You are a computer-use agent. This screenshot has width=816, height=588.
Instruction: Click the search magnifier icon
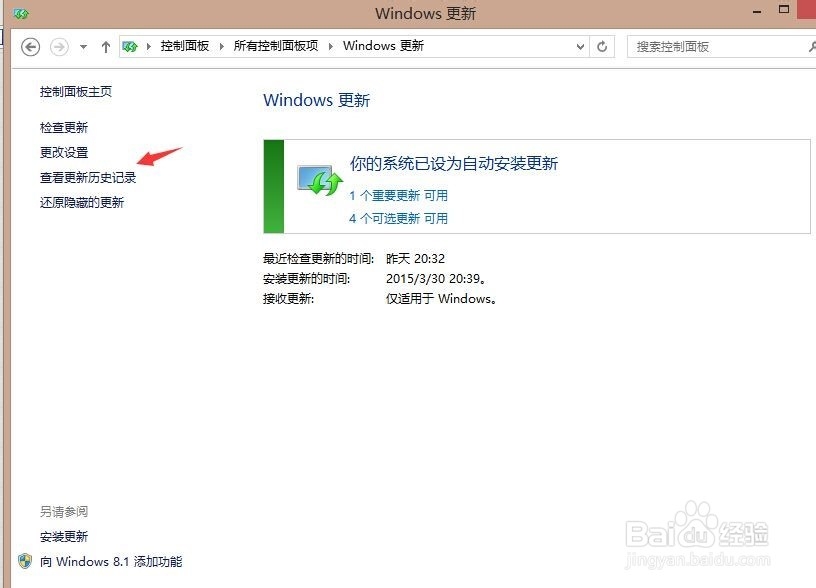point(812,47)
